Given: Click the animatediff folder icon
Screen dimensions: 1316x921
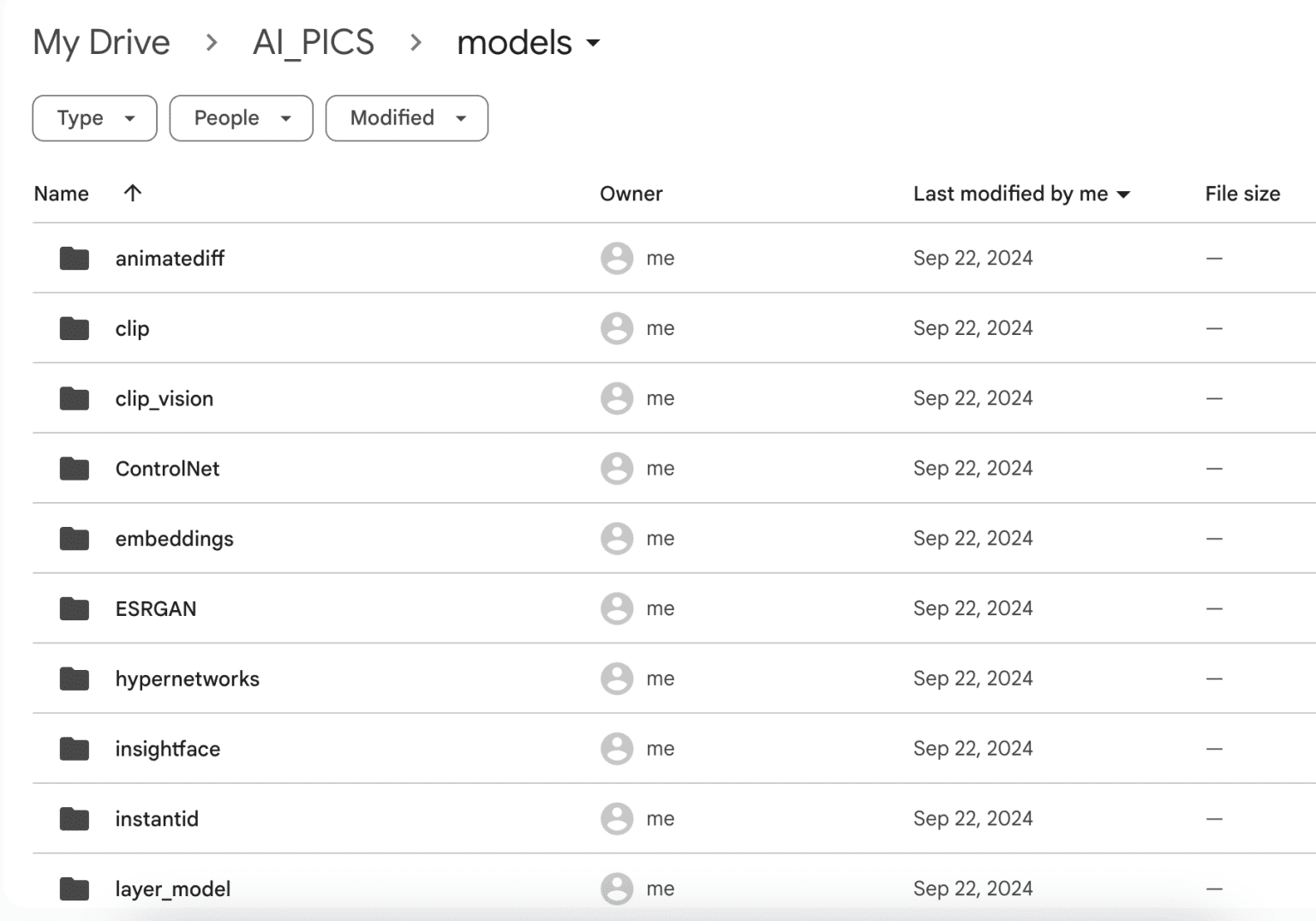Looking at the screenshot, I should tap(75, 258).
